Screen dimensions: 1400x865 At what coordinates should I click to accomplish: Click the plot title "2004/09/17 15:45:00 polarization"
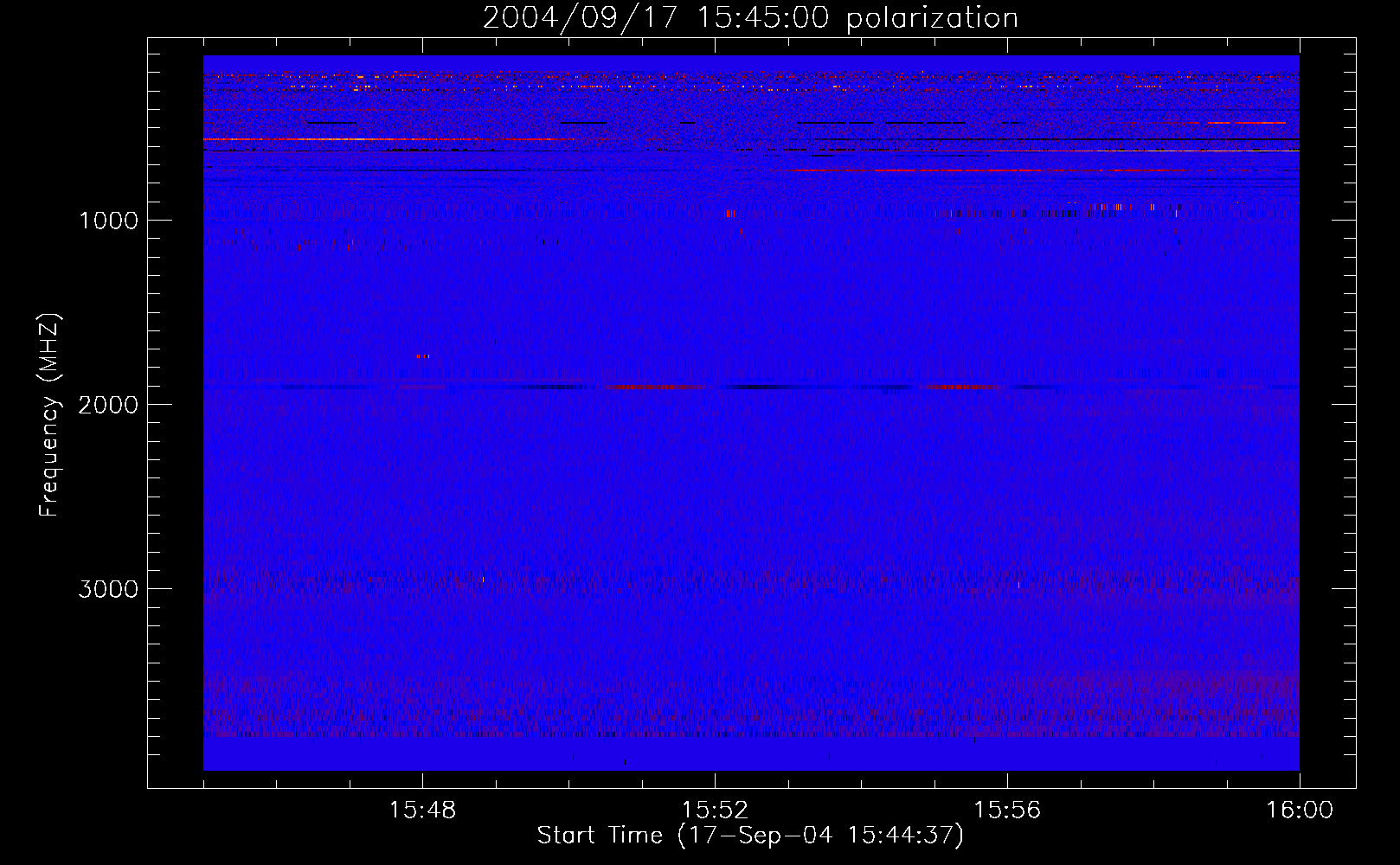pos(750,18)
